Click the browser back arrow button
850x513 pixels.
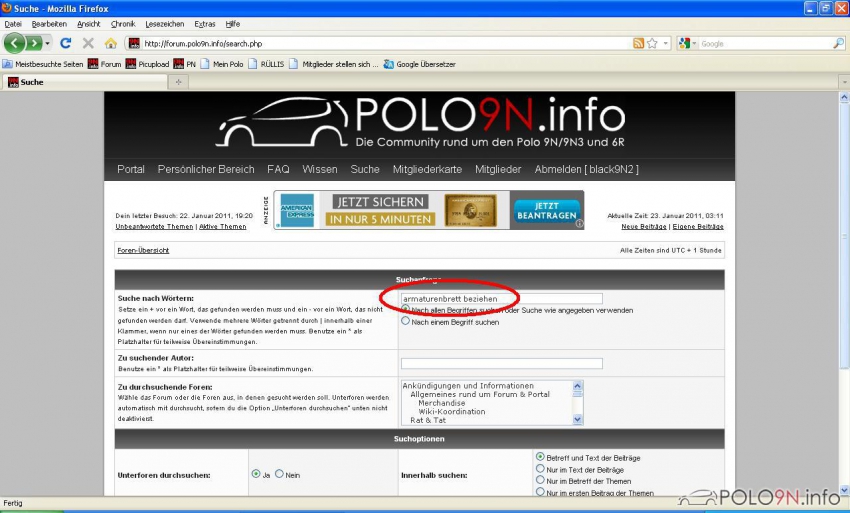tap(15, 43)
